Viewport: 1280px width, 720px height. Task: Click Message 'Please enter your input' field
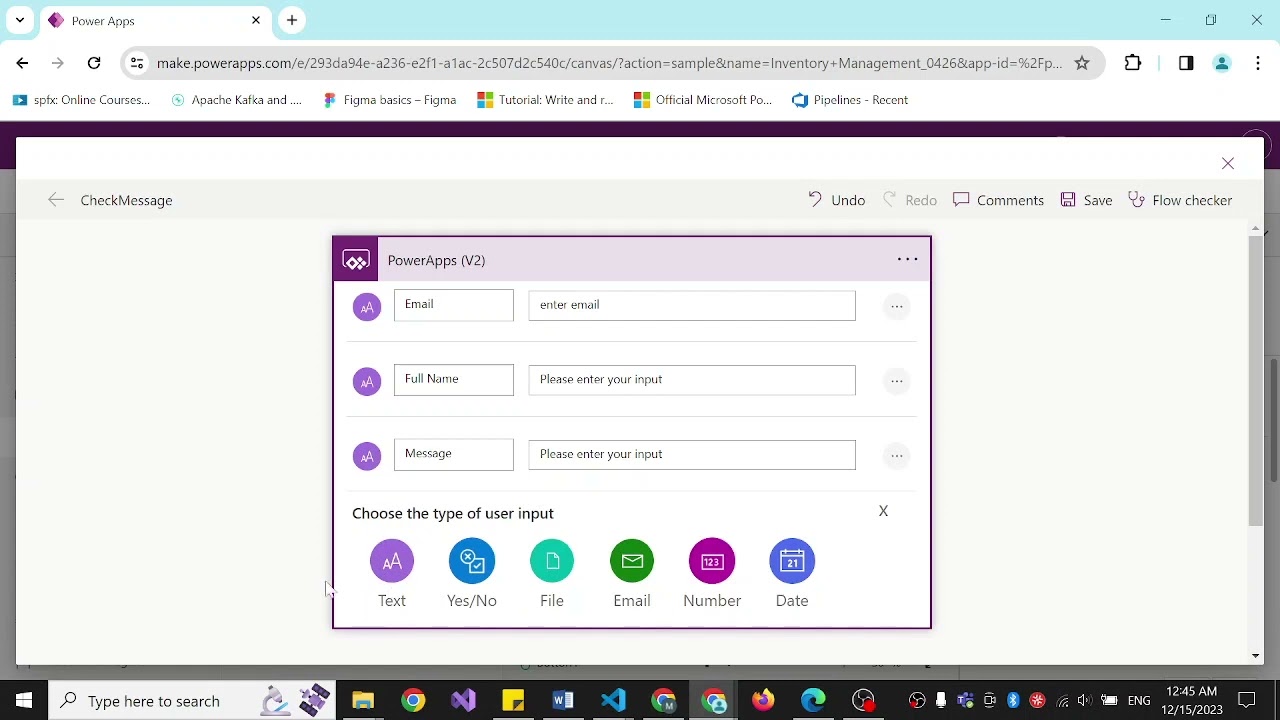pyautogui.click(x=692, y=455)
